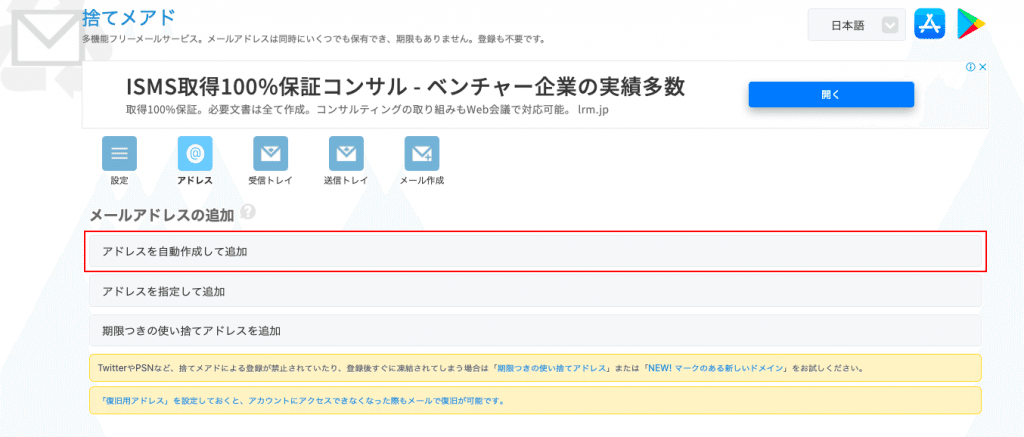
Task: Open the Apple App Store icon
Action: tap(929, 24)
